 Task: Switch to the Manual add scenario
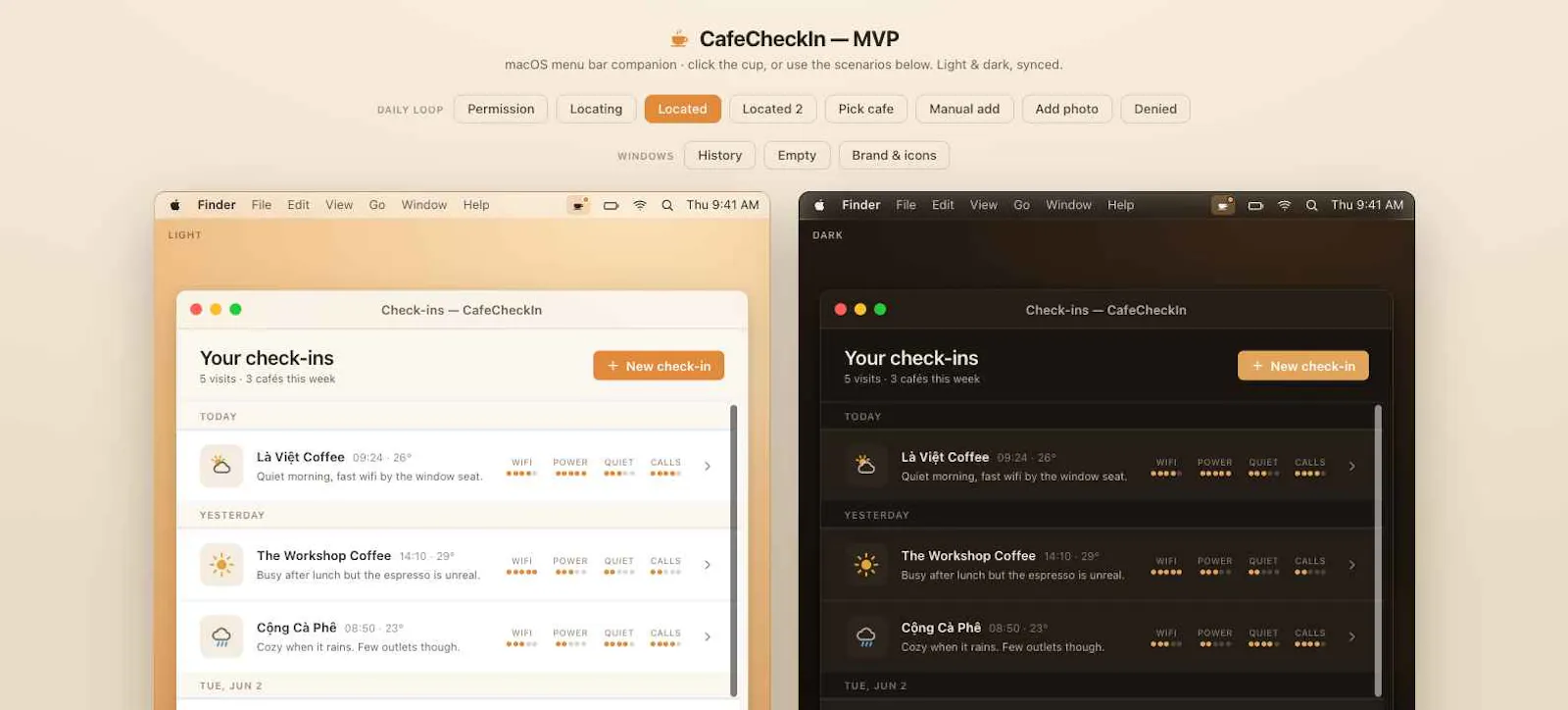coord(964,109)
